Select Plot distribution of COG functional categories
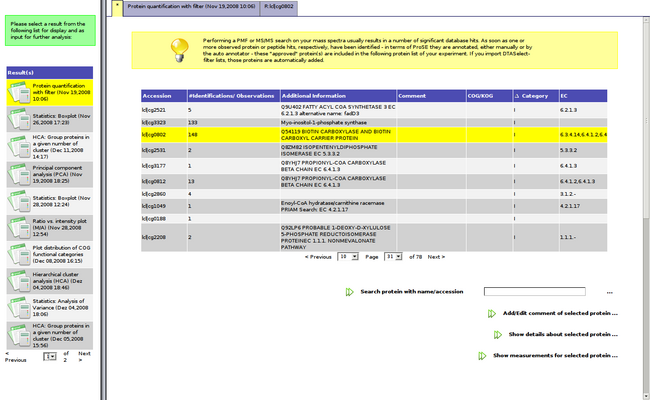 pos(50,254)
